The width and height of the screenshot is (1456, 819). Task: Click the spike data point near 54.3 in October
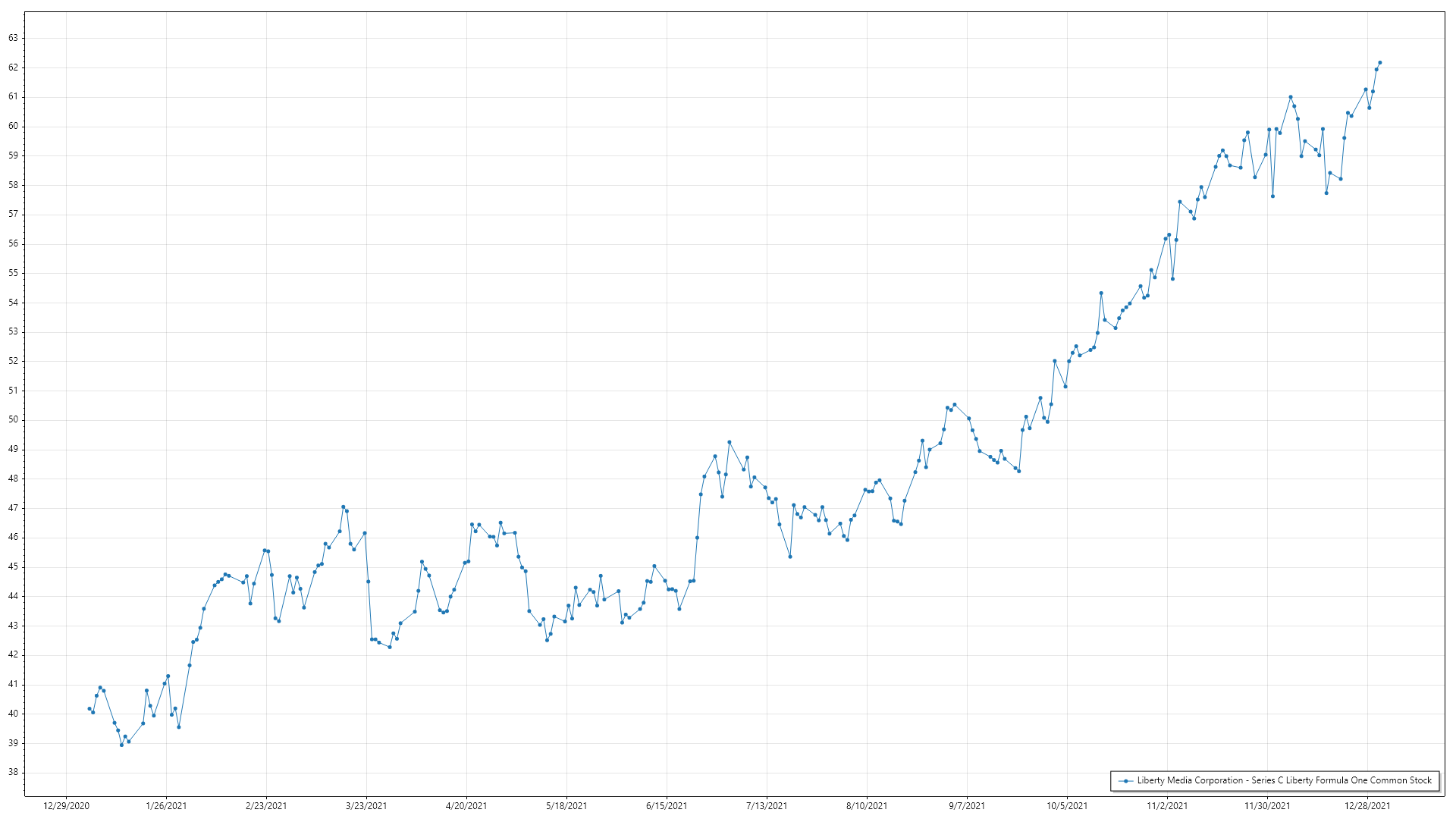click(1101, 293)
